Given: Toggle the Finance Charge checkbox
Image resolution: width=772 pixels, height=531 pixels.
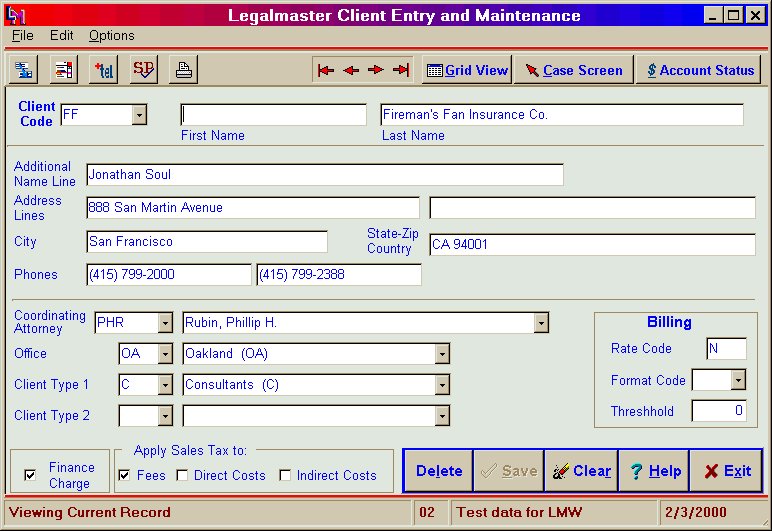Looking at the screenshot, I should point(30,475).
